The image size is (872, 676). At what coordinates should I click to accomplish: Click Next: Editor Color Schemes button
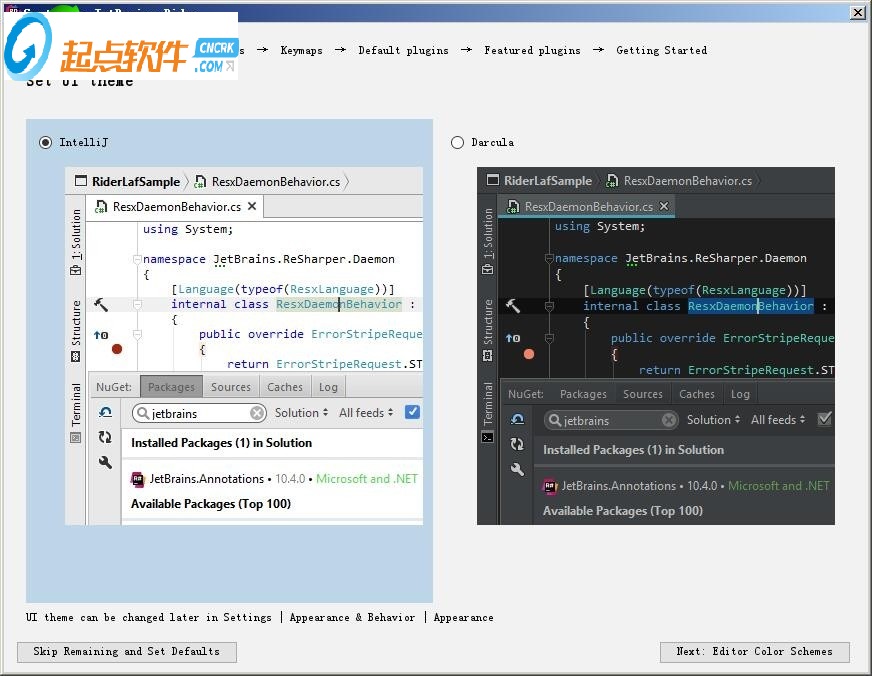click(x=754, y=652)
